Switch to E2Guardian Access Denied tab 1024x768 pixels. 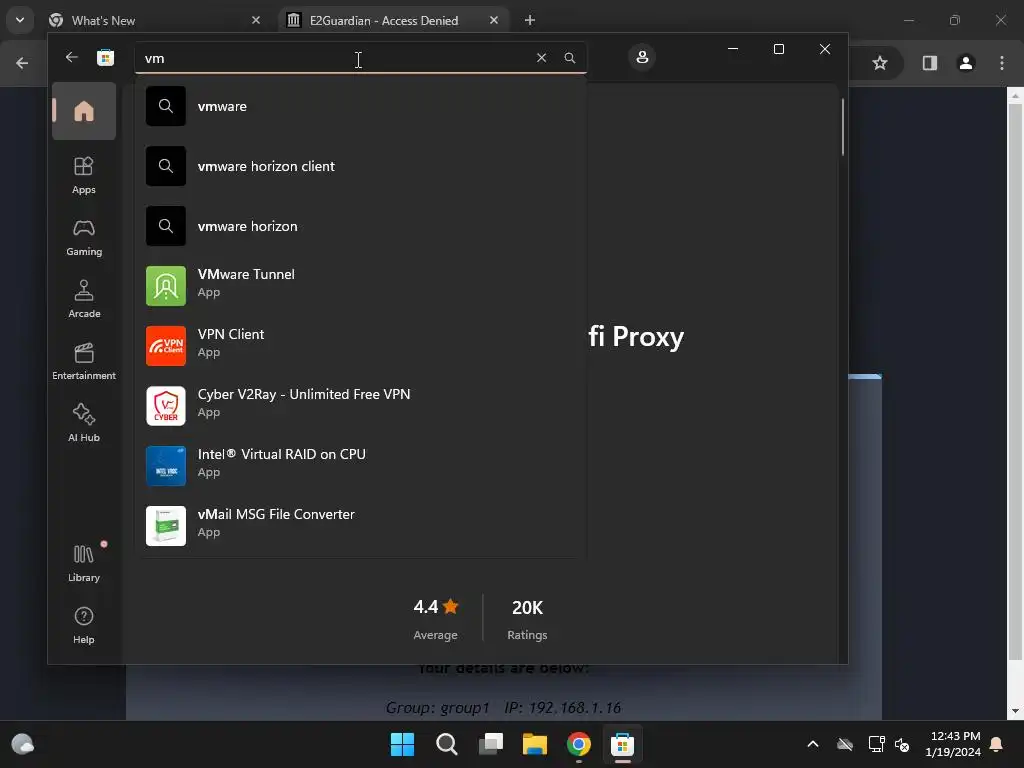(393, 20)
